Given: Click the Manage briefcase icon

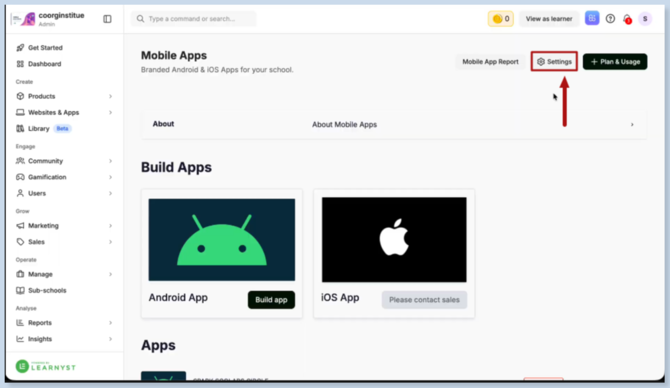Looking at the screenshot, I should (x=20, y=274).
